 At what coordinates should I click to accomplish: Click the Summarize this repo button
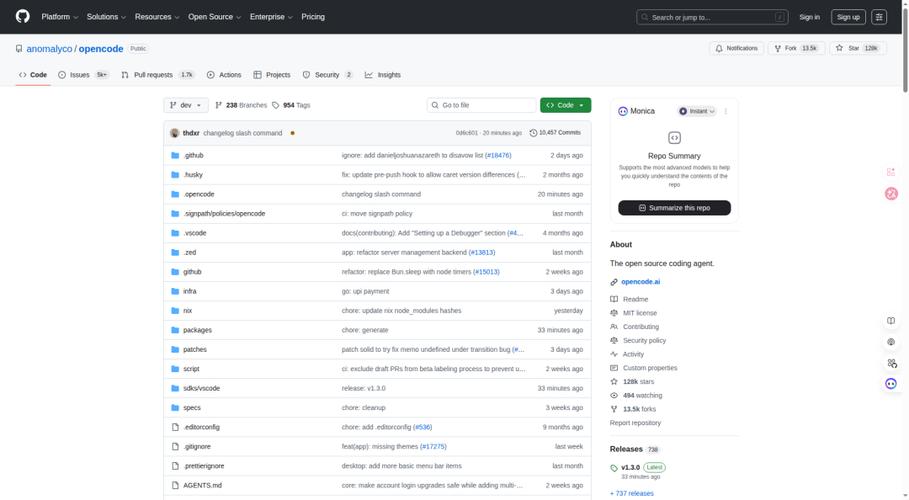(x=674, y=208)
